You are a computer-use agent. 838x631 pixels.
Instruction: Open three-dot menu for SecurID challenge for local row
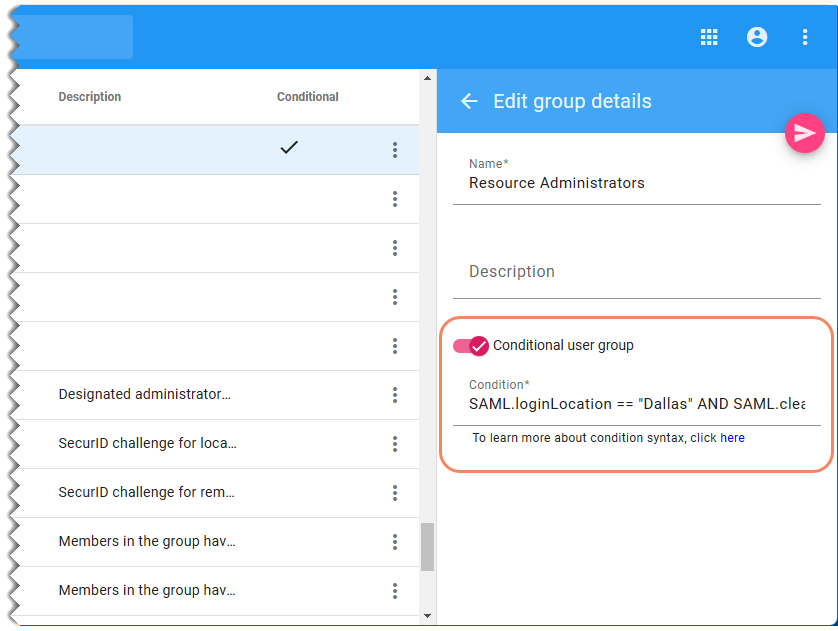tap(395, 444)
